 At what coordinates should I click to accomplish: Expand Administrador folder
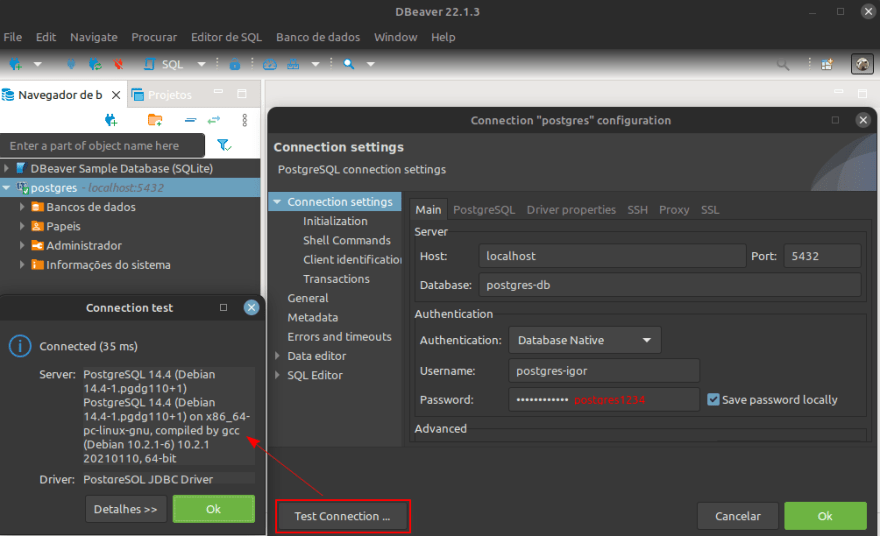coord(22,245)
